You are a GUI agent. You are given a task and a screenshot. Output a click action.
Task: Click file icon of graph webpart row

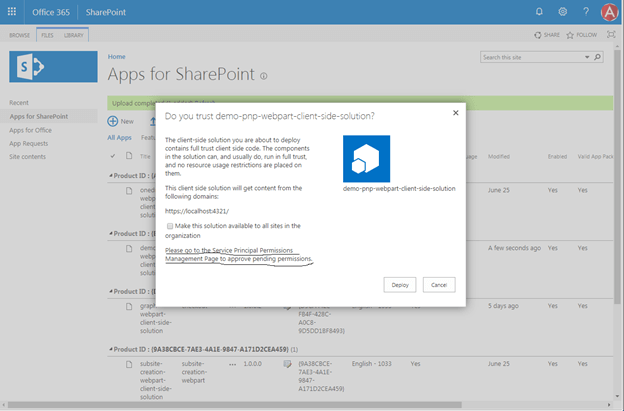pos(129,306)
